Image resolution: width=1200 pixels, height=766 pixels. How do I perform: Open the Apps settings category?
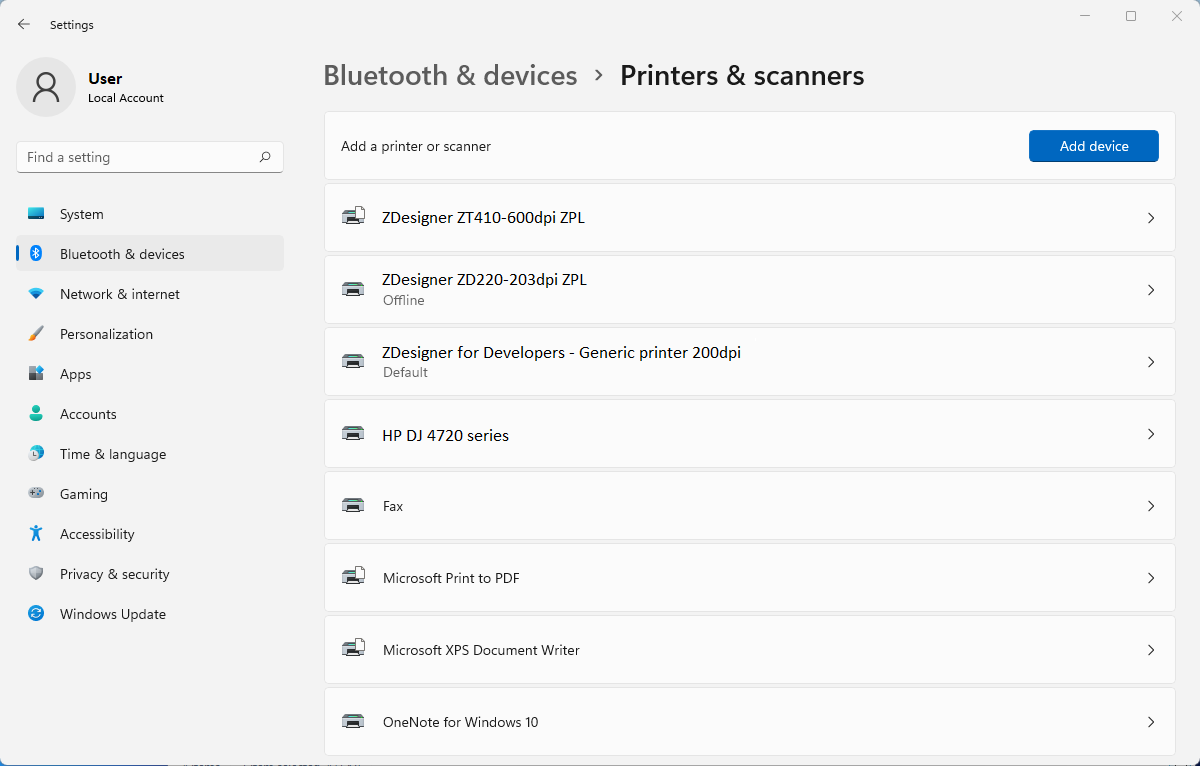click(x=150, y=374)
